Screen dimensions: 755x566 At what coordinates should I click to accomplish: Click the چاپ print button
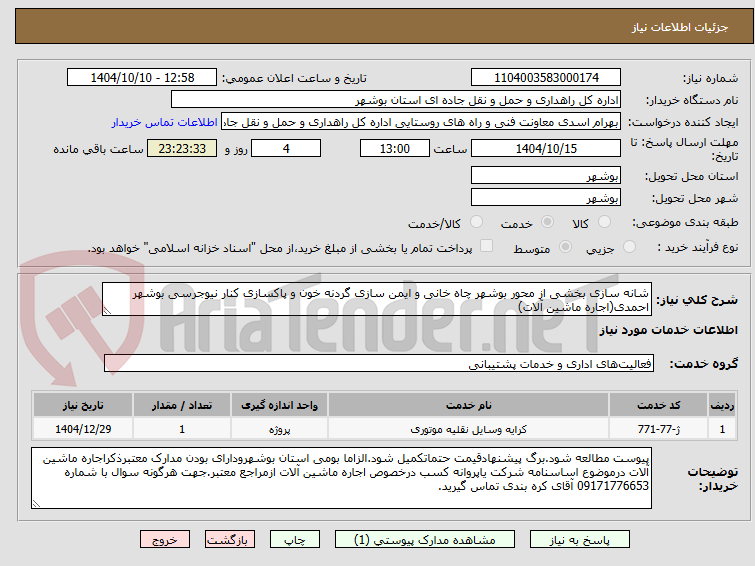point(294,540)
